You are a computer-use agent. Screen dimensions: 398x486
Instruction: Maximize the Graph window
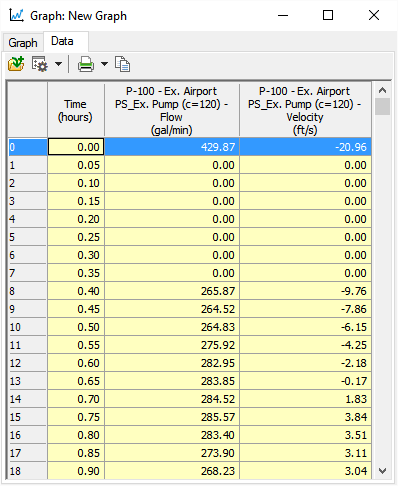coord(328,15)
